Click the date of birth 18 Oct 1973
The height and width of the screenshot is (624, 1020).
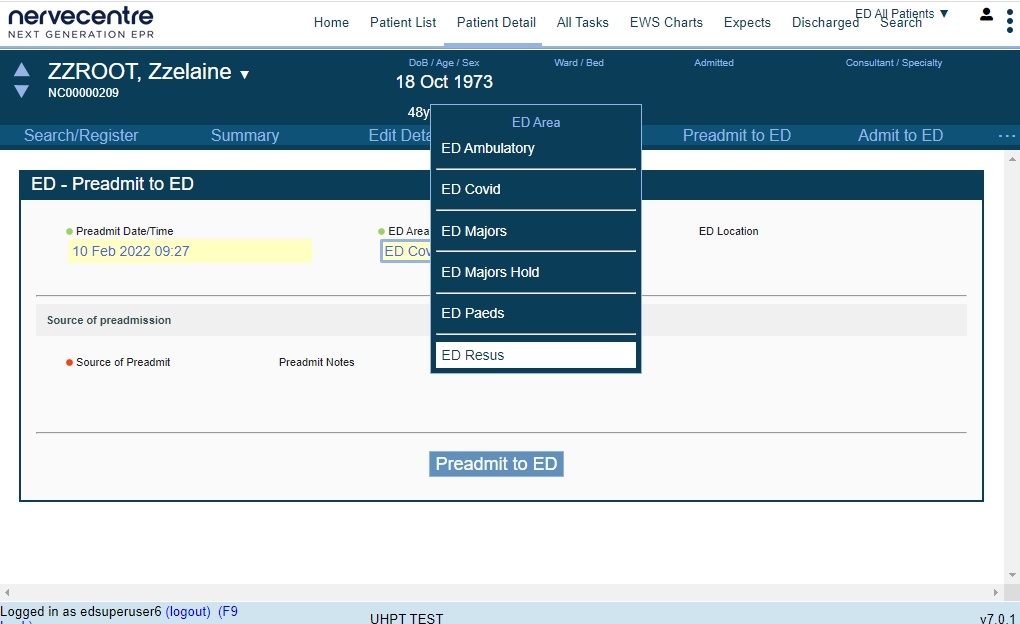click(444, 82)
